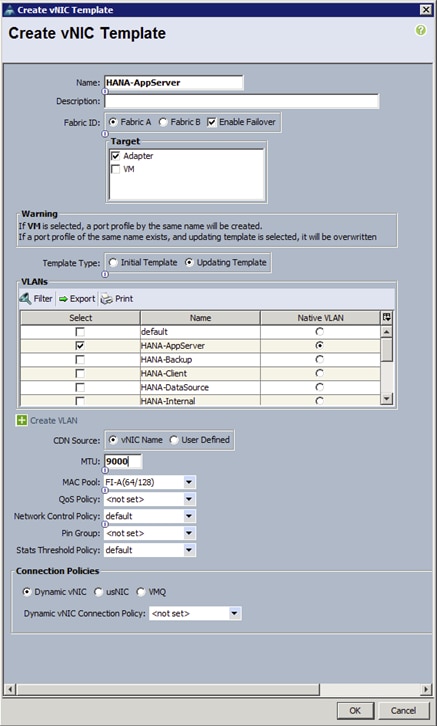The width and height of the screenshot is (437, 726).
Task: Click the Export green arrow icon
Action: click(x=63, y=299)
